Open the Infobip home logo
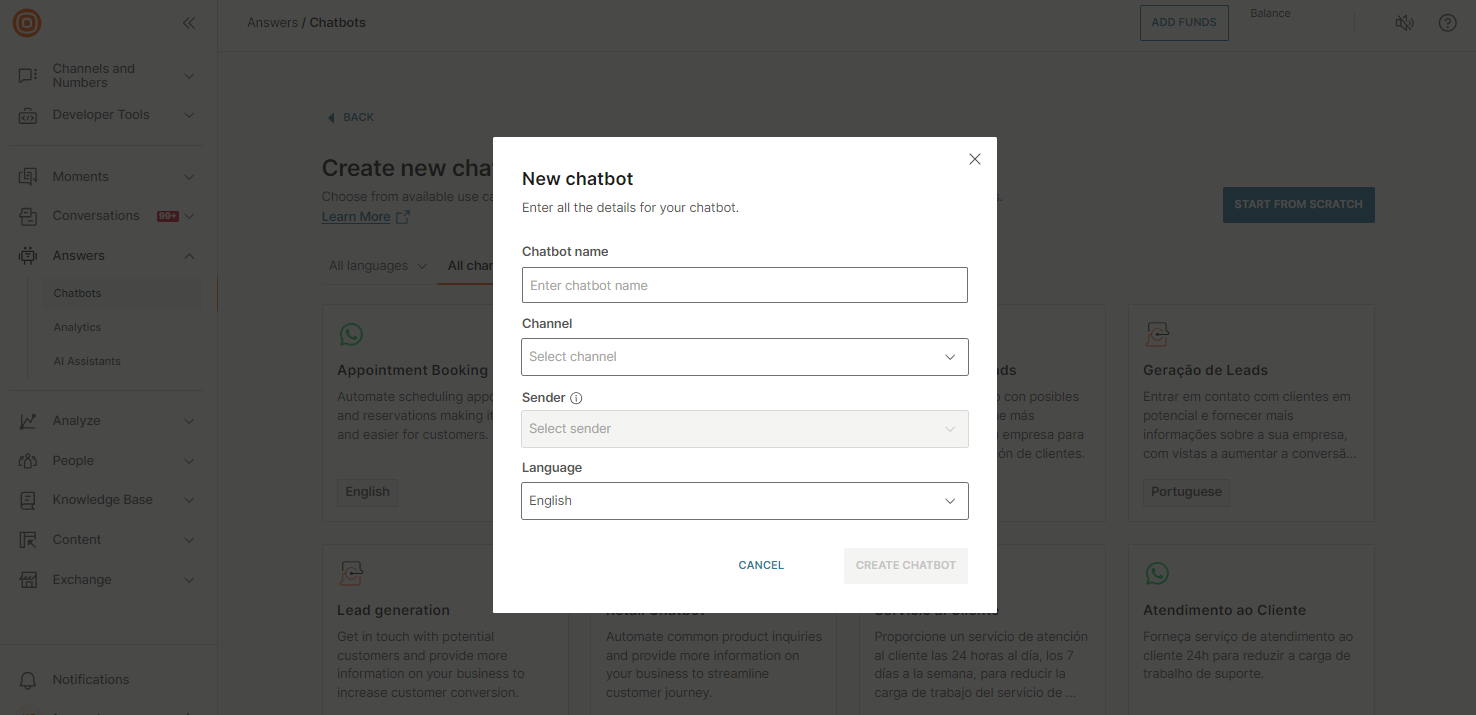The image size is (1476, 715). [26, 22]
